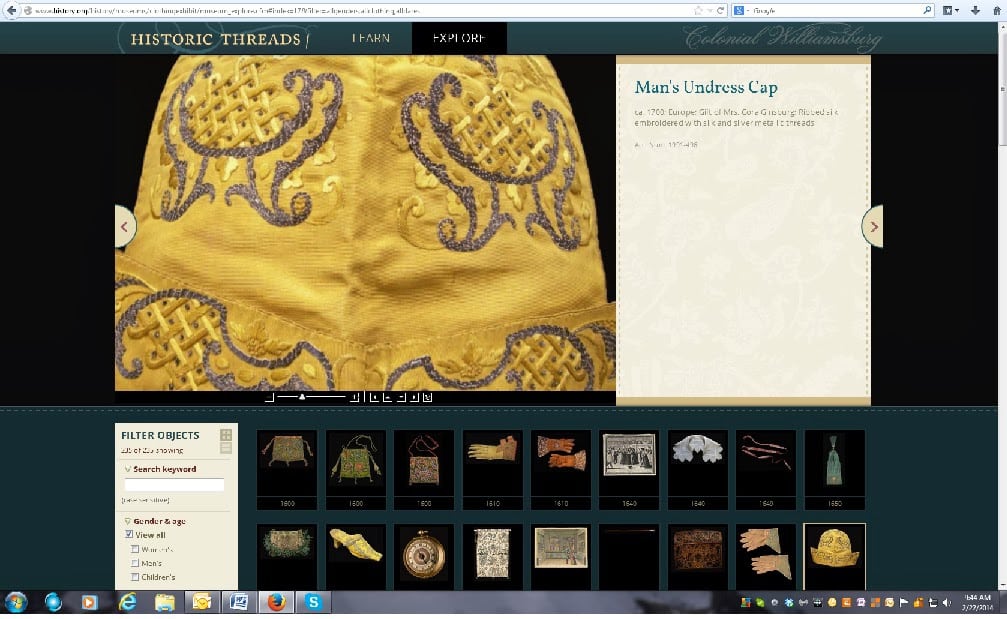This screenshot has width=1007, height=619.
Task: Select the EXPLORE tab
Action: [459, 38]
